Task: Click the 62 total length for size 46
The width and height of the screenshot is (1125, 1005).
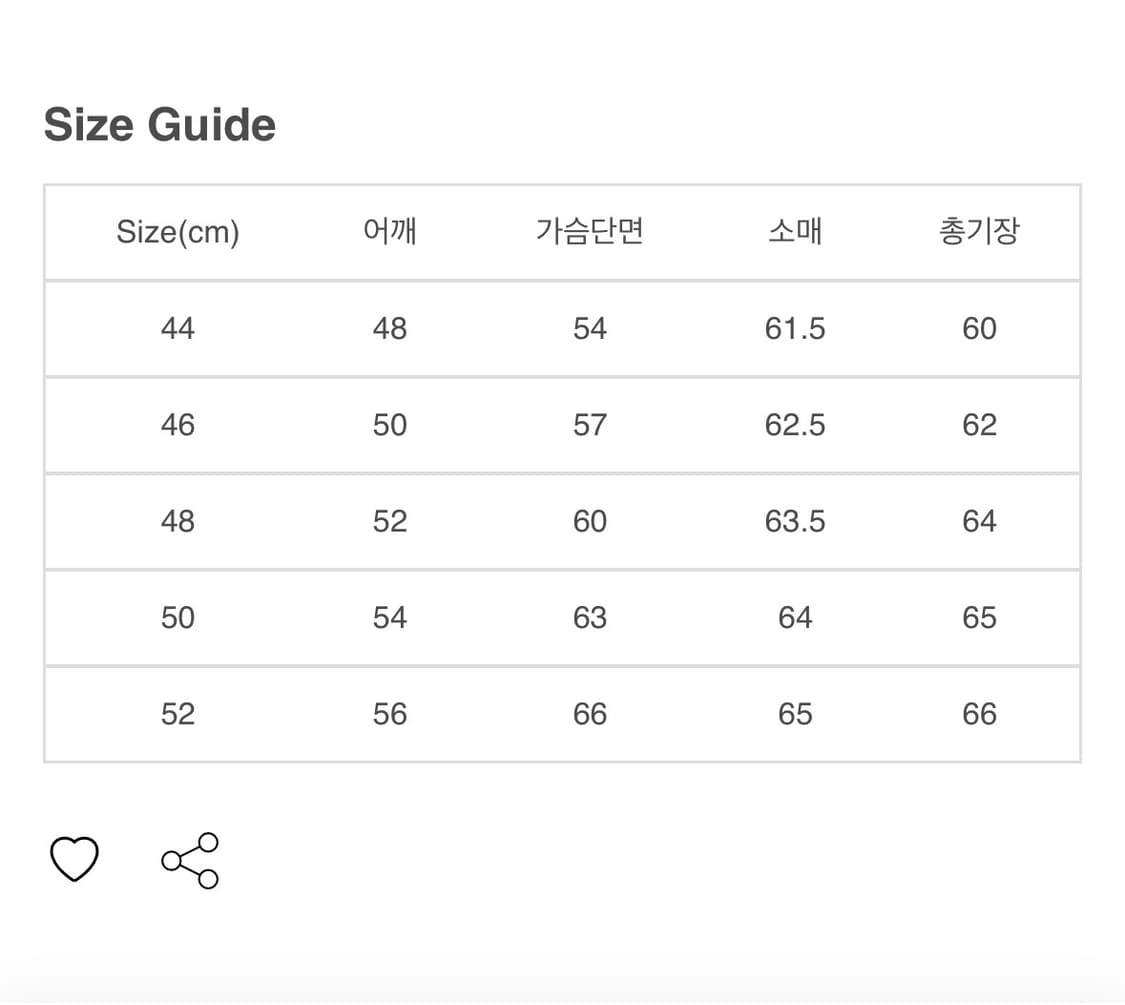Action: coord(980,424)
